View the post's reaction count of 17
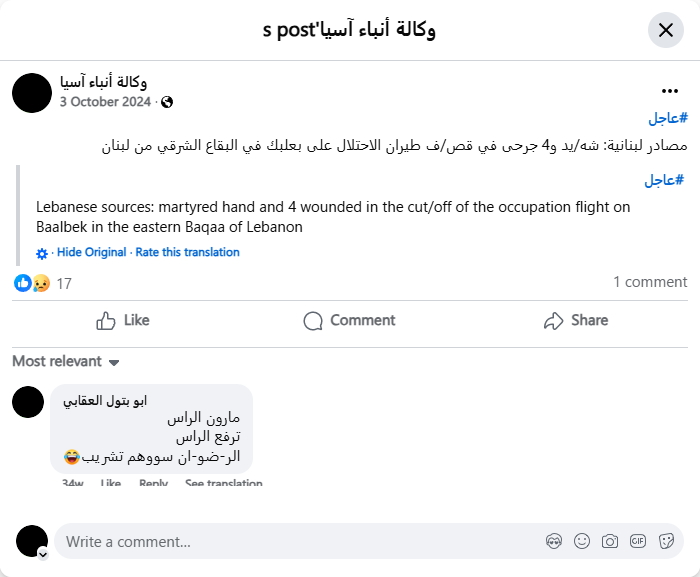 pos(64,284)
